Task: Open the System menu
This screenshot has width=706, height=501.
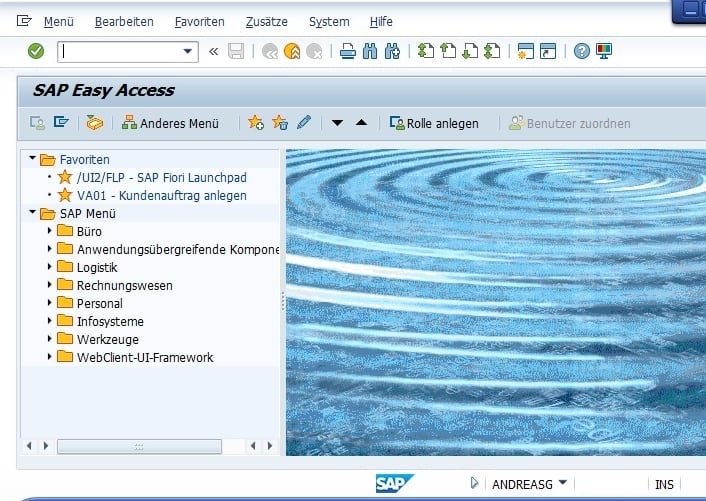Action: coord(329,22)
